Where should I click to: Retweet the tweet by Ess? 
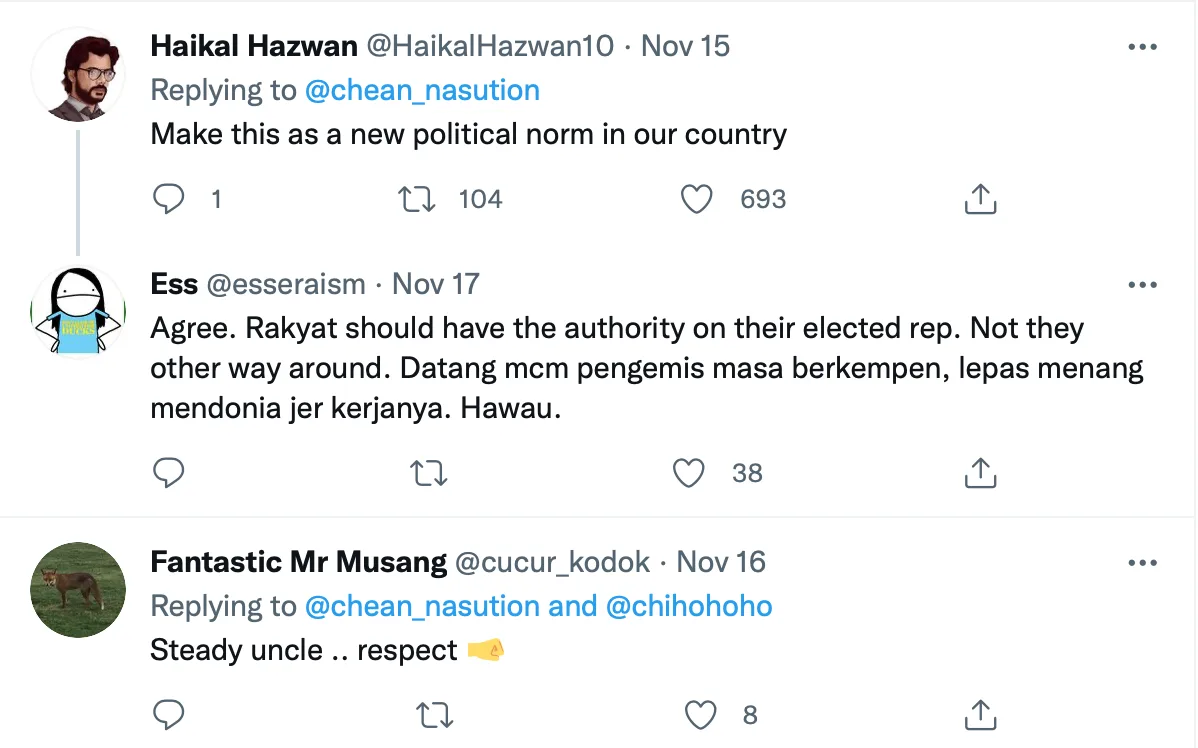click(x=430, y=472)
